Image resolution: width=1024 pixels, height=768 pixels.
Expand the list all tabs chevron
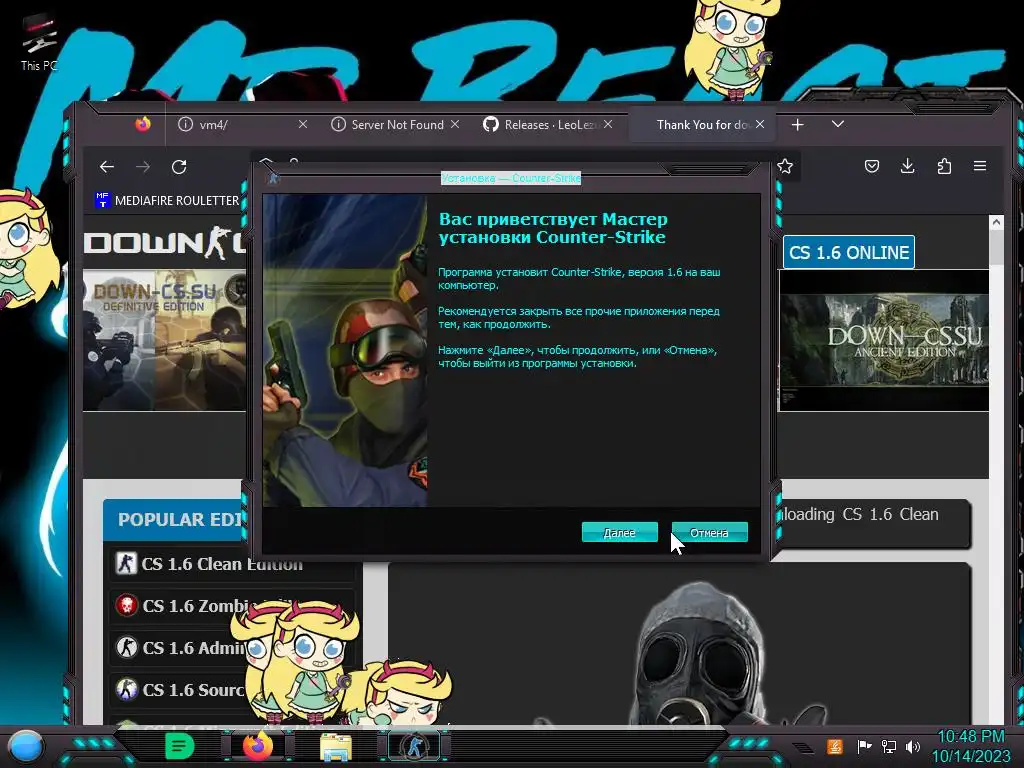[x=838, y=124]
